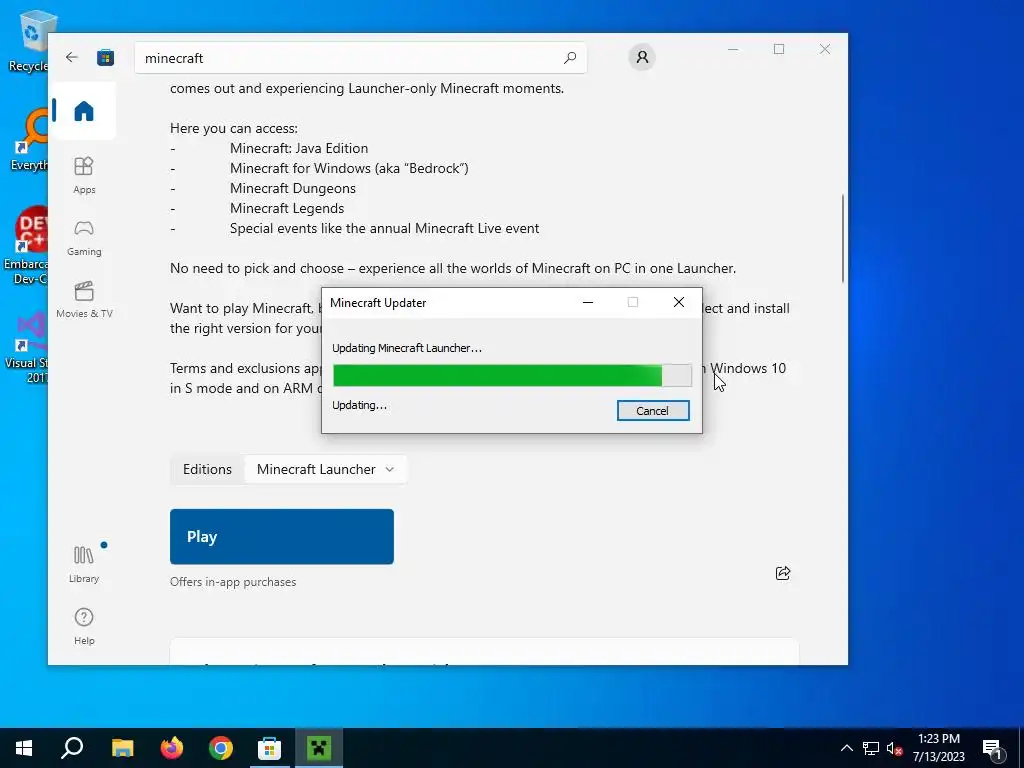The image size is (1024, 768).
Task: Select the Embarcadero Dev-C++ desktop shortcut
Action: 26,246
